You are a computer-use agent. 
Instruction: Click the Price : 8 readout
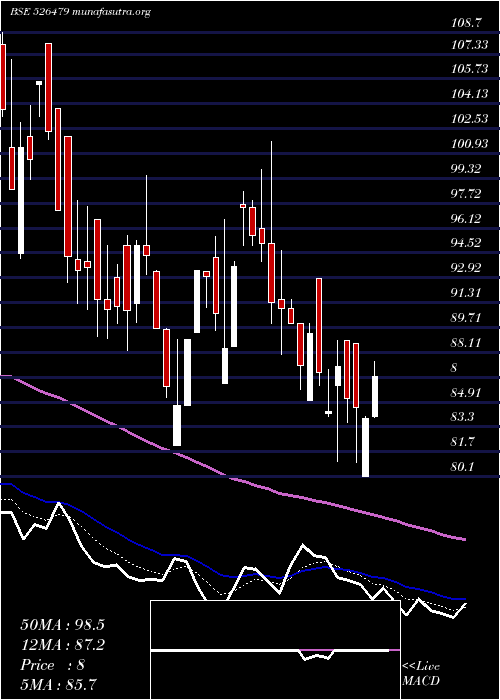point(53,665)
